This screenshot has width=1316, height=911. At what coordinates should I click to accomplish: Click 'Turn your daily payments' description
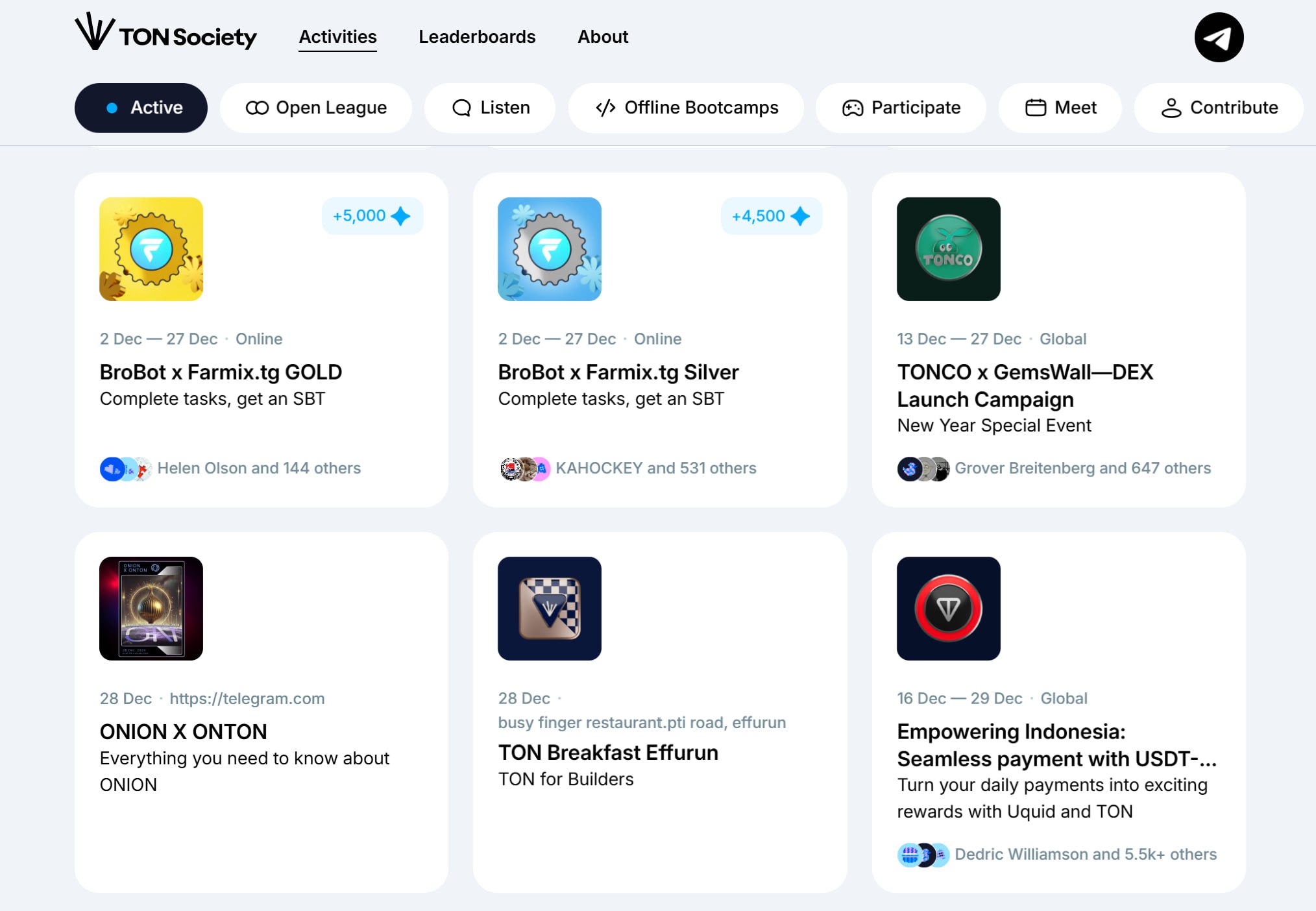point(1053,798)
